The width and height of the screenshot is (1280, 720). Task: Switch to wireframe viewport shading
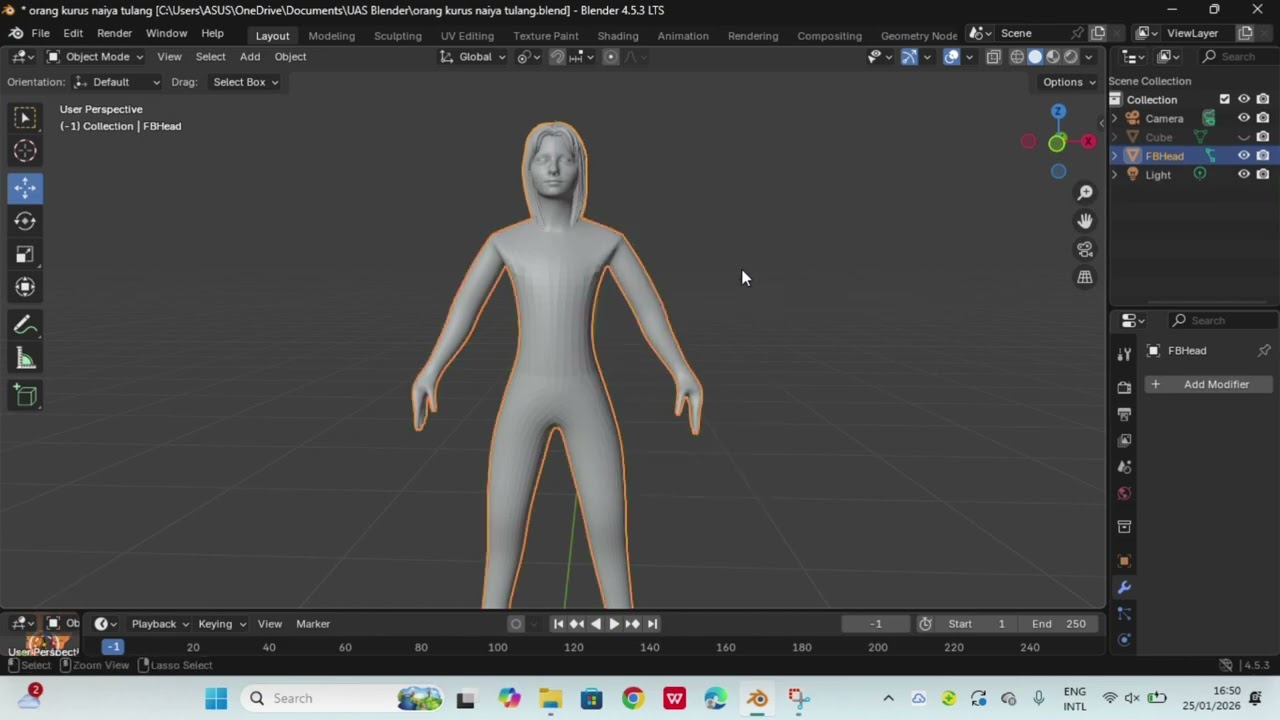[x=1017, y=57]
